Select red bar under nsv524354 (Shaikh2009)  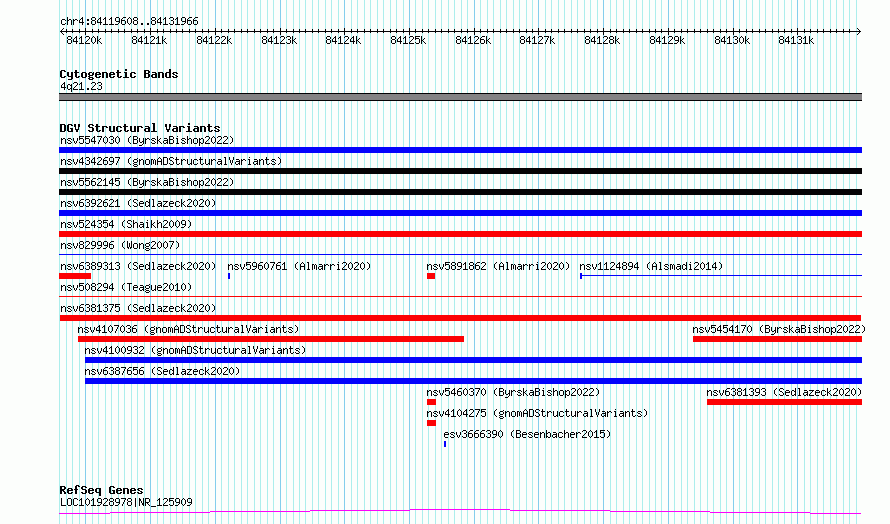click(460, 234)
